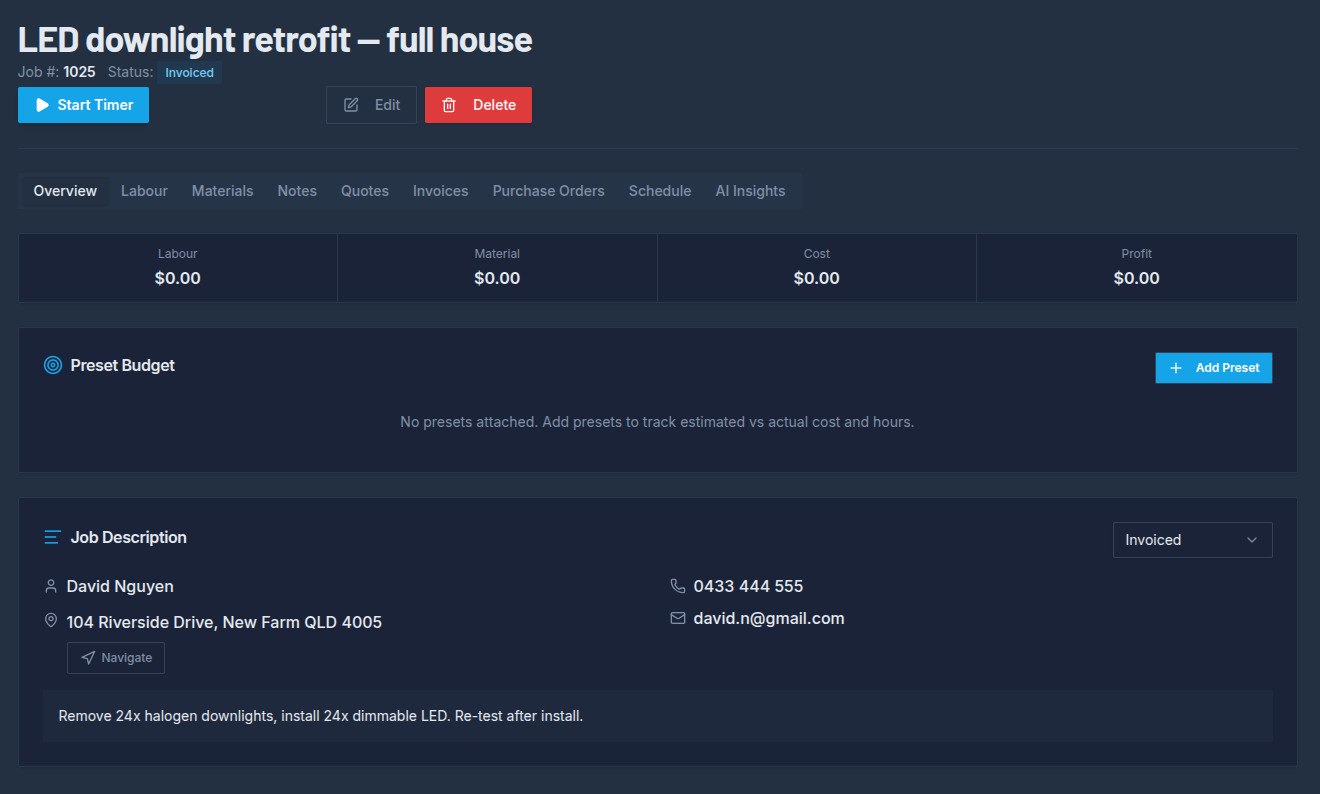The height and width of the screenshot is (794, 1320).
Task: Click the envelope icon beside david.n@gmail.com
Action: point(678,618)
